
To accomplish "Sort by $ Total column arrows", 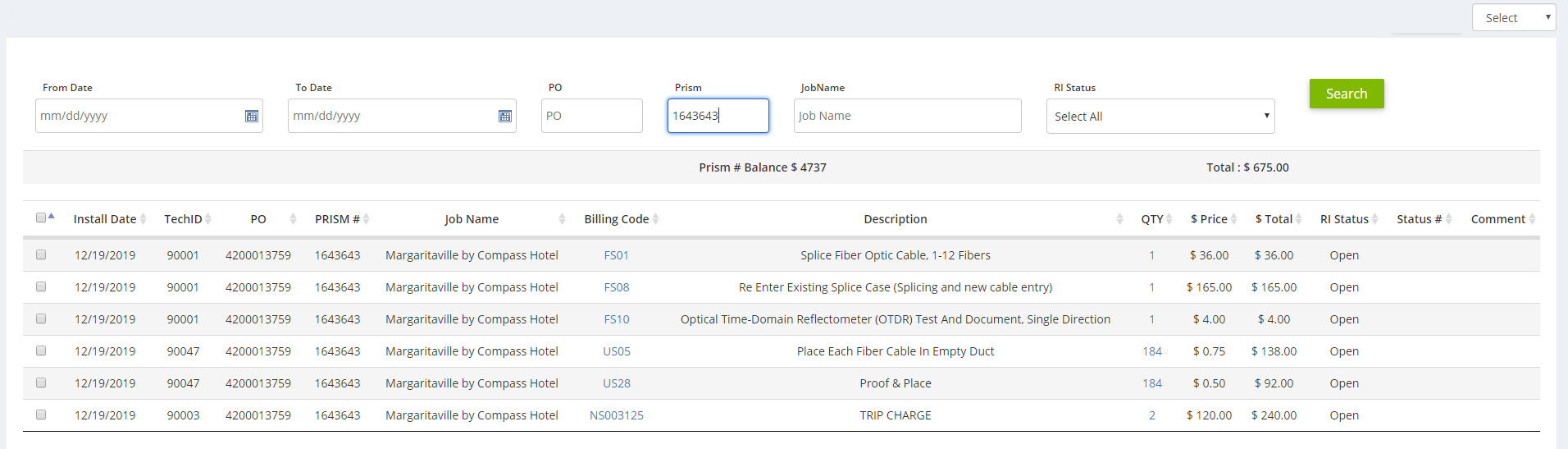I will (1299, 219).
